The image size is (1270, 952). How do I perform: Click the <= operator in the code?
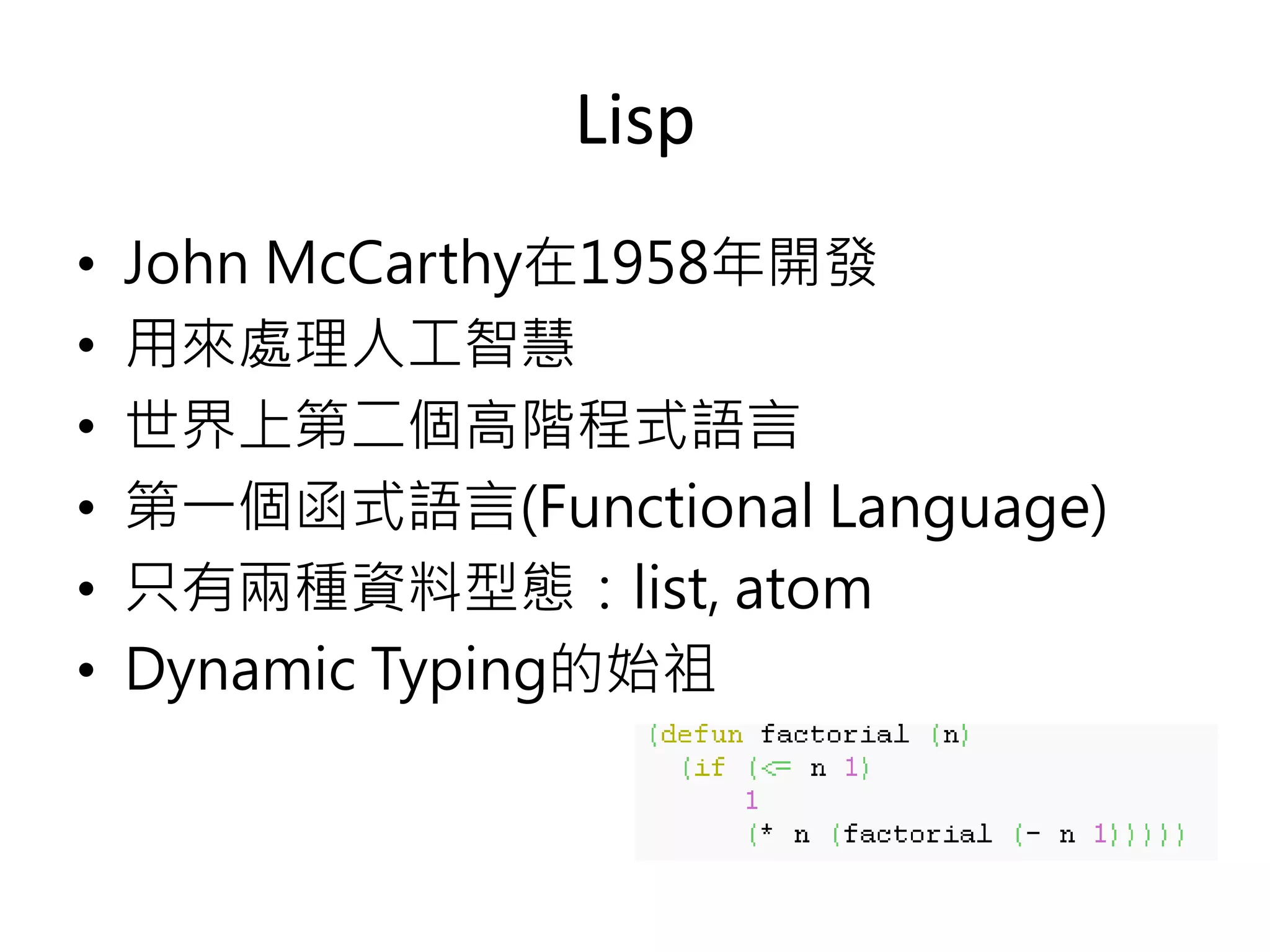[776, 769]
